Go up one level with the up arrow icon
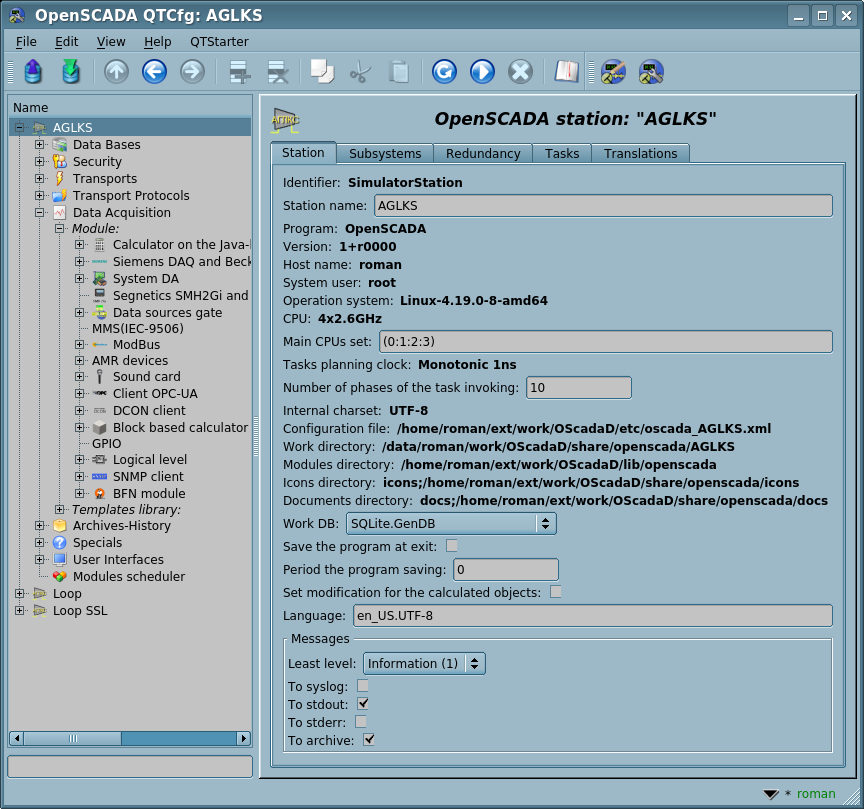Viewport: 864px width, 809px height. point(116,72)
